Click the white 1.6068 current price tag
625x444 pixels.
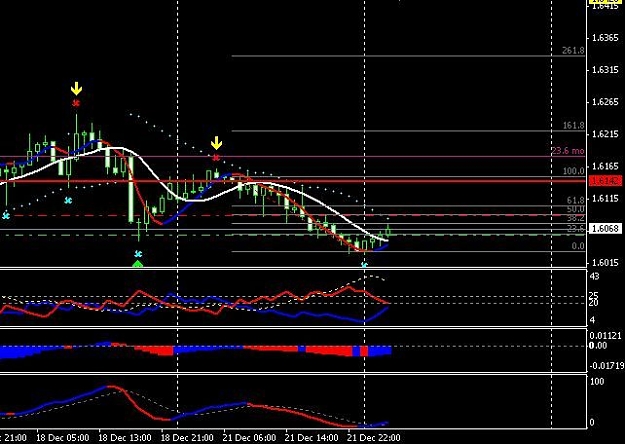point(605,228)
